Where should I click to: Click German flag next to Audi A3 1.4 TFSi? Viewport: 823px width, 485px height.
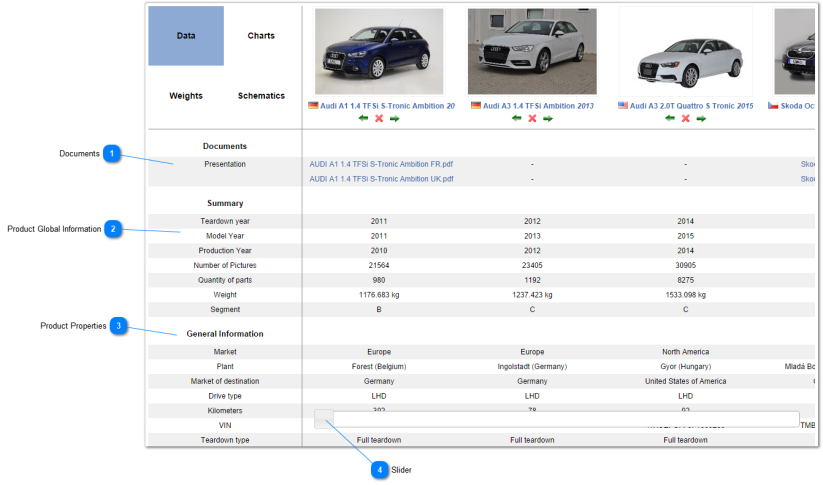[476, 106]
